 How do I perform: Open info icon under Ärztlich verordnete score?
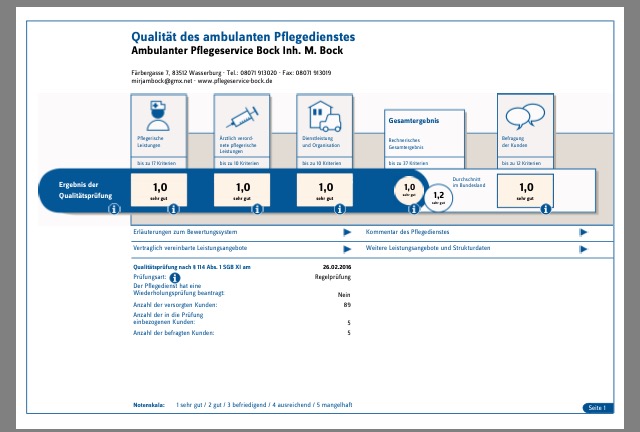(257, 209)
